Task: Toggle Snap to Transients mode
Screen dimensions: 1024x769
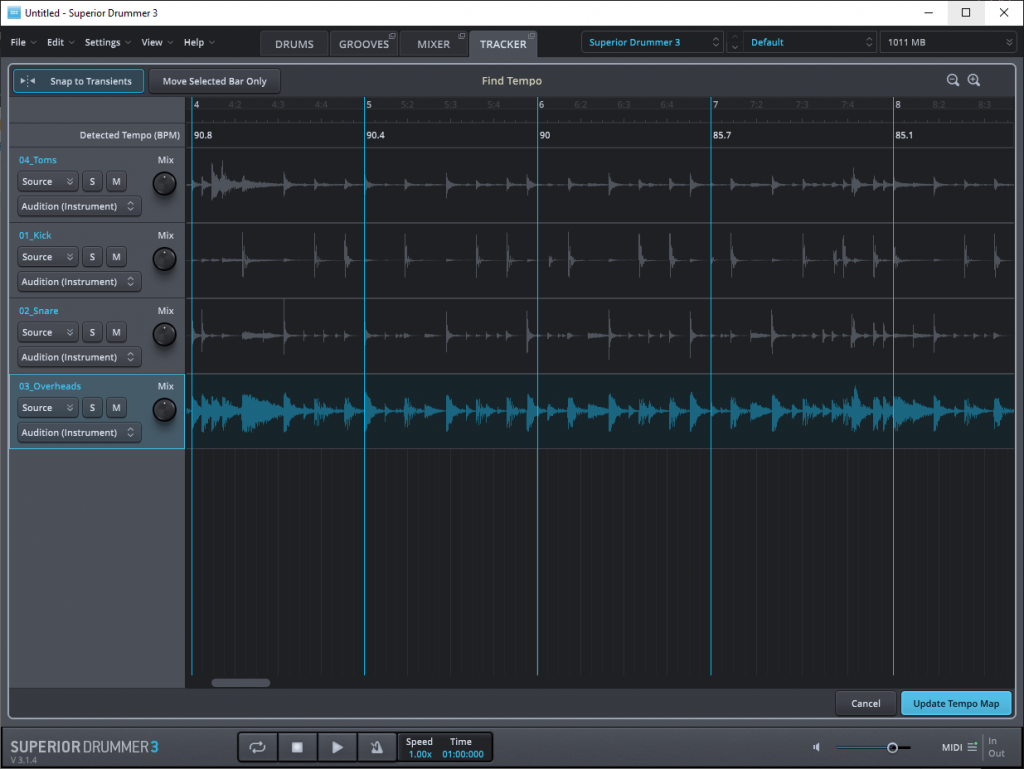Action: tap(78, 80)
